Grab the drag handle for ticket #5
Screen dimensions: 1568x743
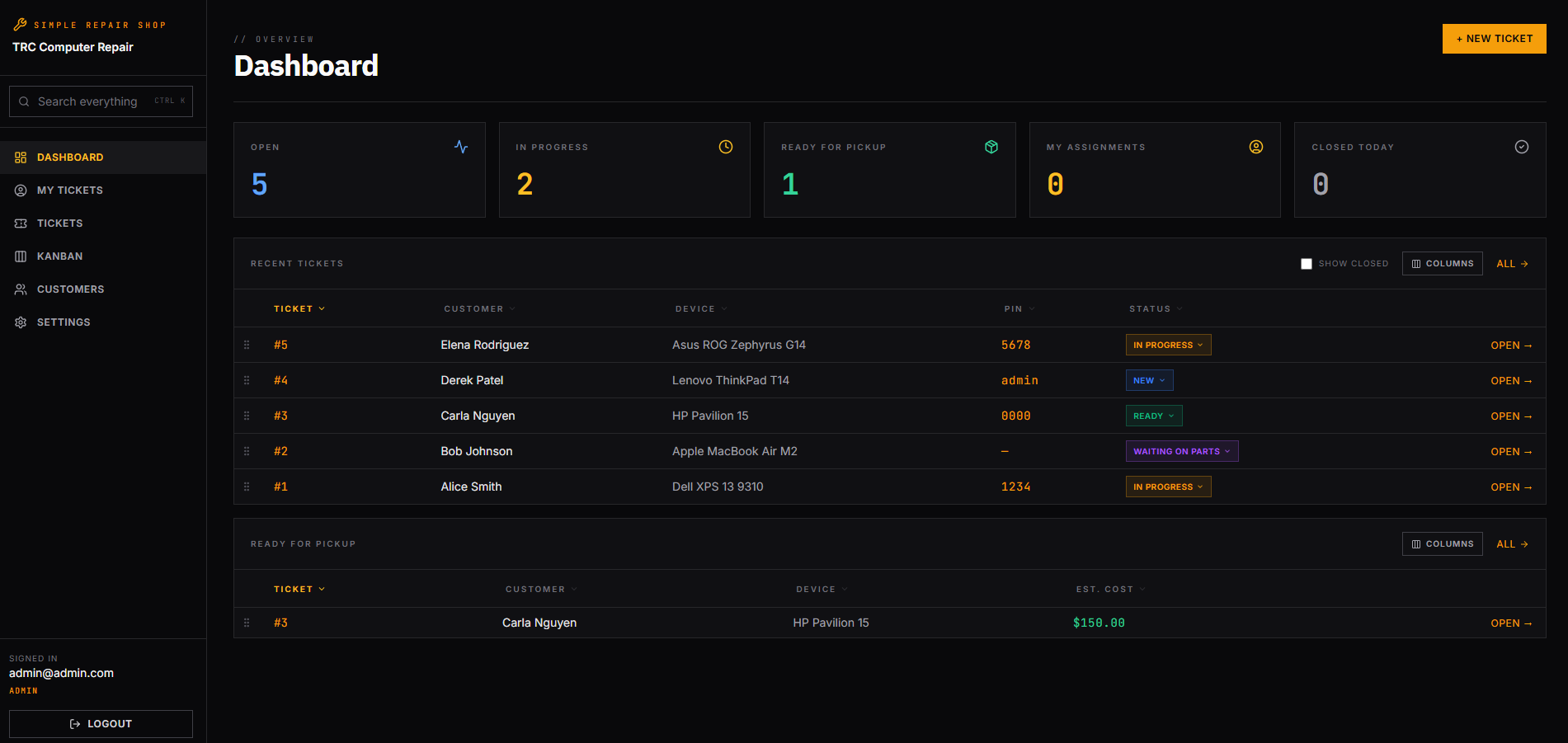point(247,345)
